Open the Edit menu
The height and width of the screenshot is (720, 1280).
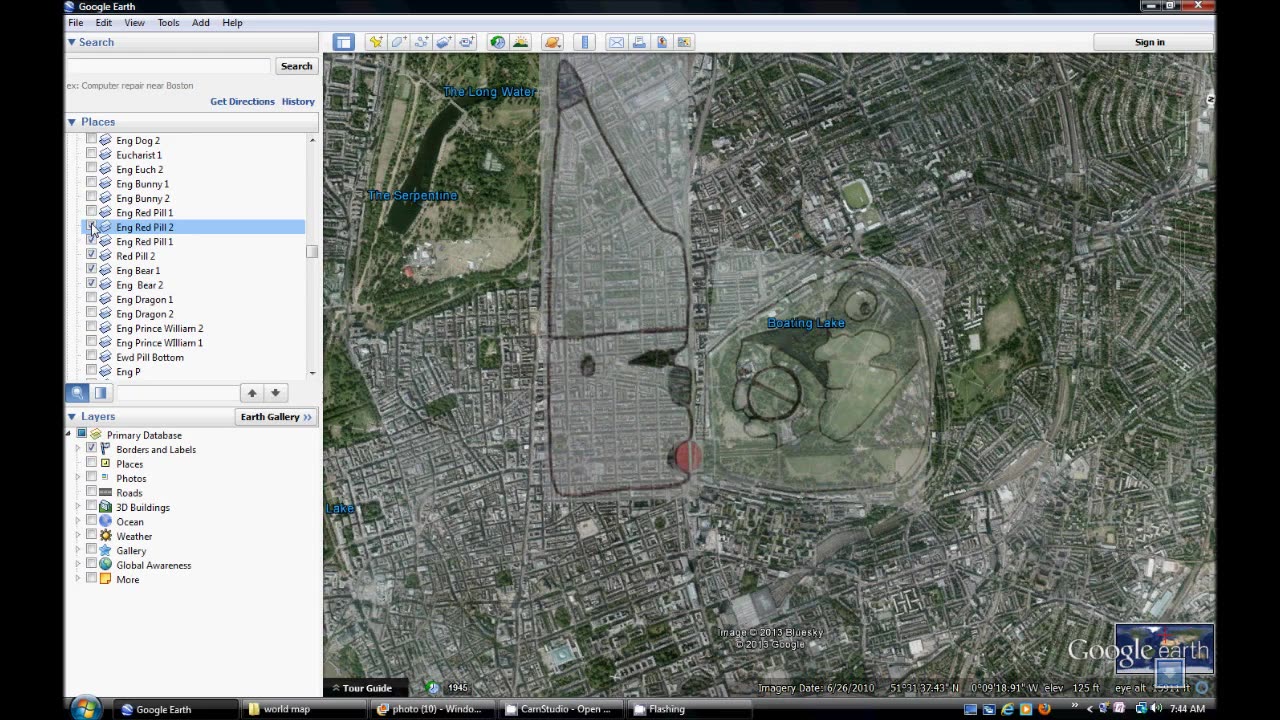tap(104, 22)
